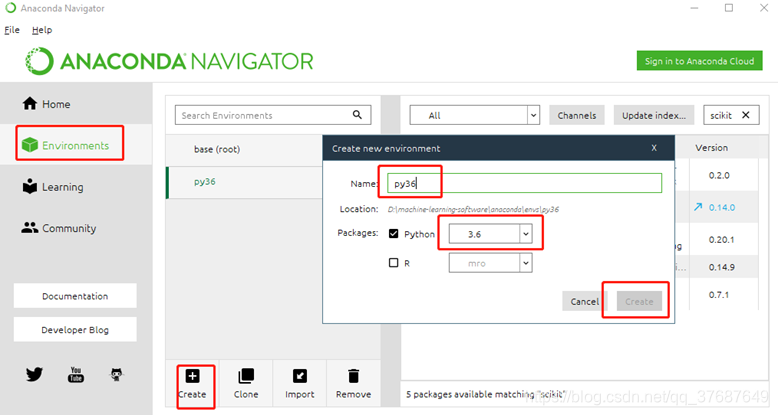
Task: Click the environment location path text
Action: 473,209
